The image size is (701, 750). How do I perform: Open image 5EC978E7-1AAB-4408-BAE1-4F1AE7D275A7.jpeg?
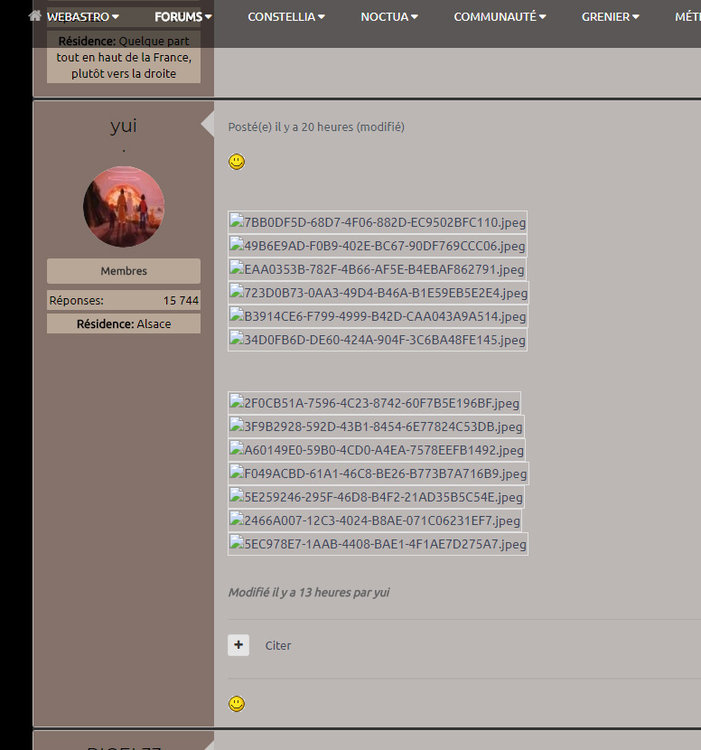click(x=378, y=544)
